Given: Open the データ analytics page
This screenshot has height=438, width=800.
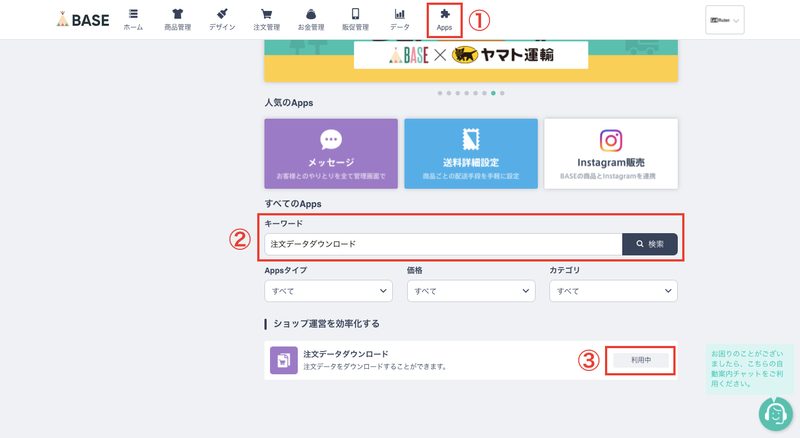Looking at the screenshot, I should click(400, 20).
